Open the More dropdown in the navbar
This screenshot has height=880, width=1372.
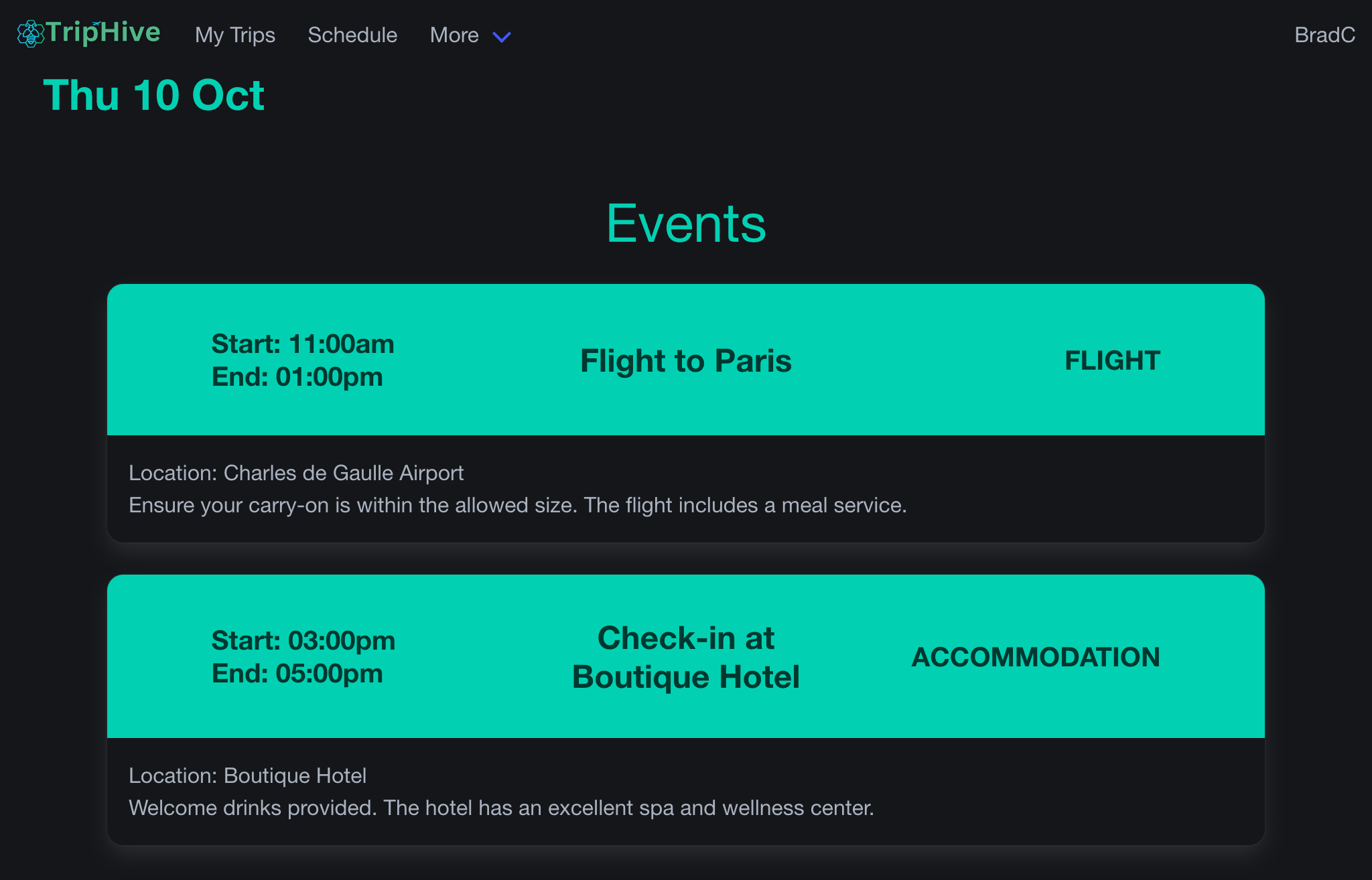click(454, 35)
